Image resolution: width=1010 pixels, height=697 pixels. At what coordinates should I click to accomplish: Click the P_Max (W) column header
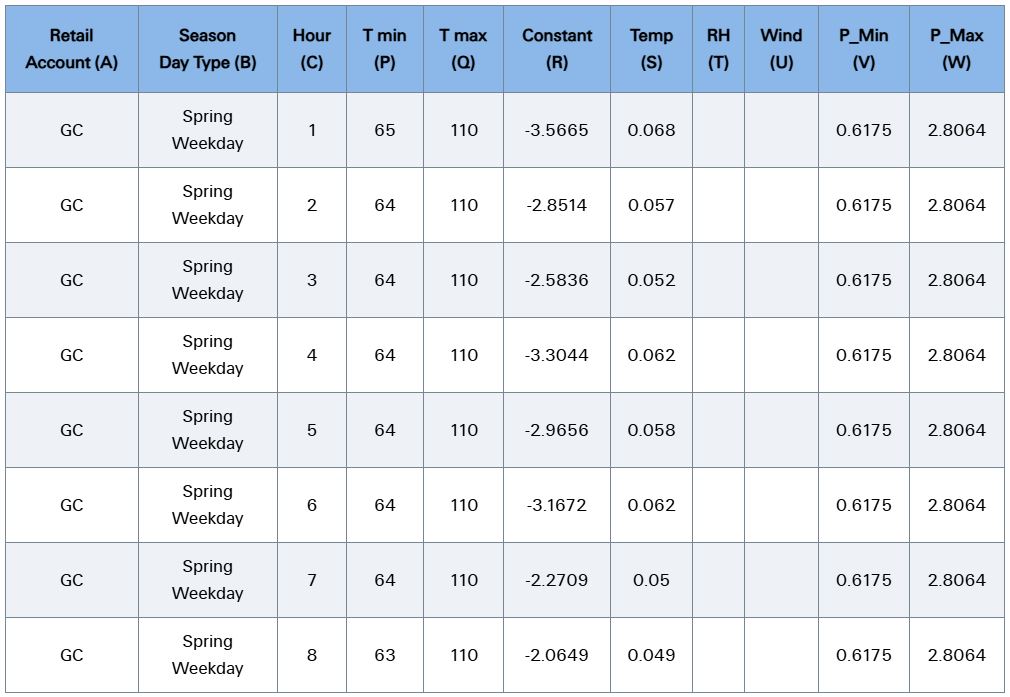[957, 49]
